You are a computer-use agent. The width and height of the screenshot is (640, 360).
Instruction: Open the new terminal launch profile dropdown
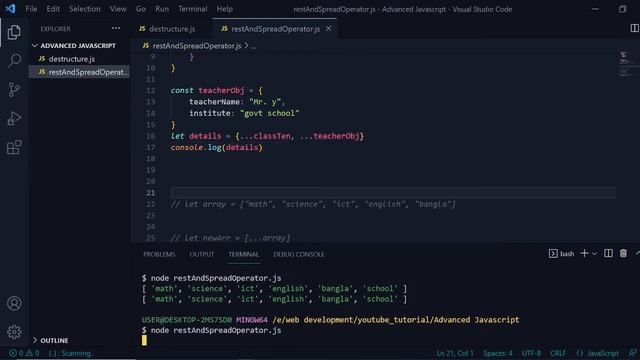pos(594,254)
